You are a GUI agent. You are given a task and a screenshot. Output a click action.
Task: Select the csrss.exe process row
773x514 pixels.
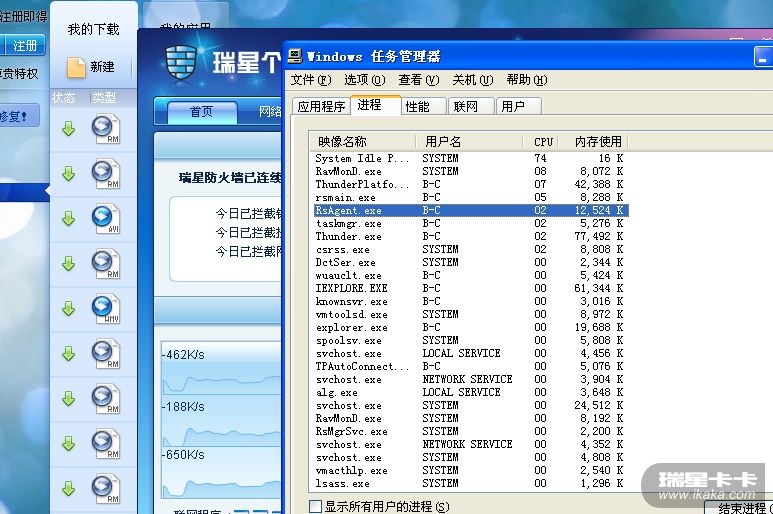471,249
